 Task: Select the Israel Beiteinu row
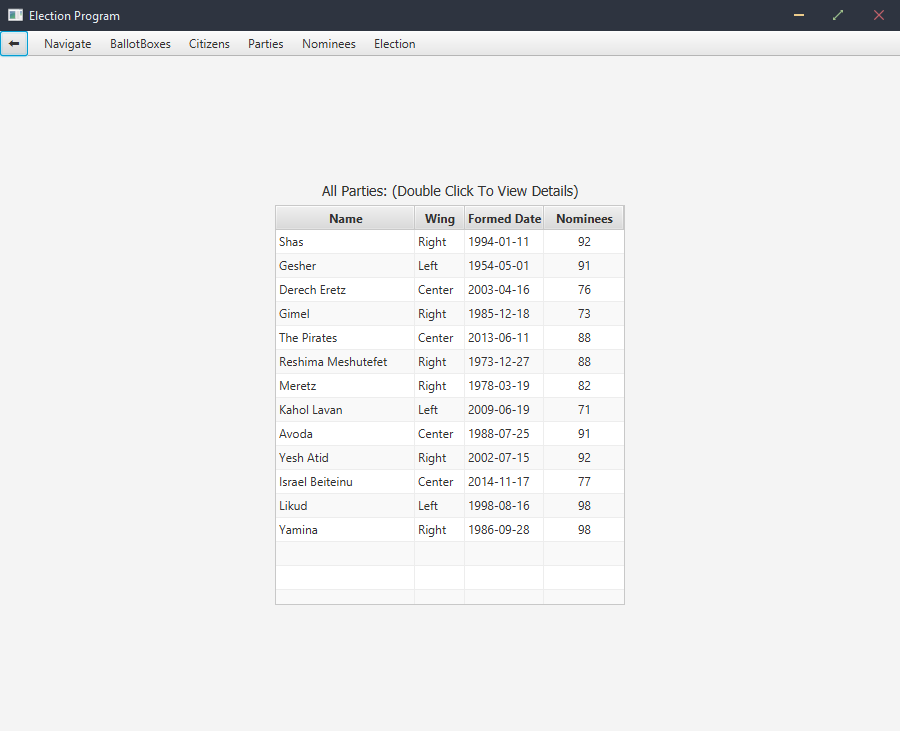click(x=450, y=482)
